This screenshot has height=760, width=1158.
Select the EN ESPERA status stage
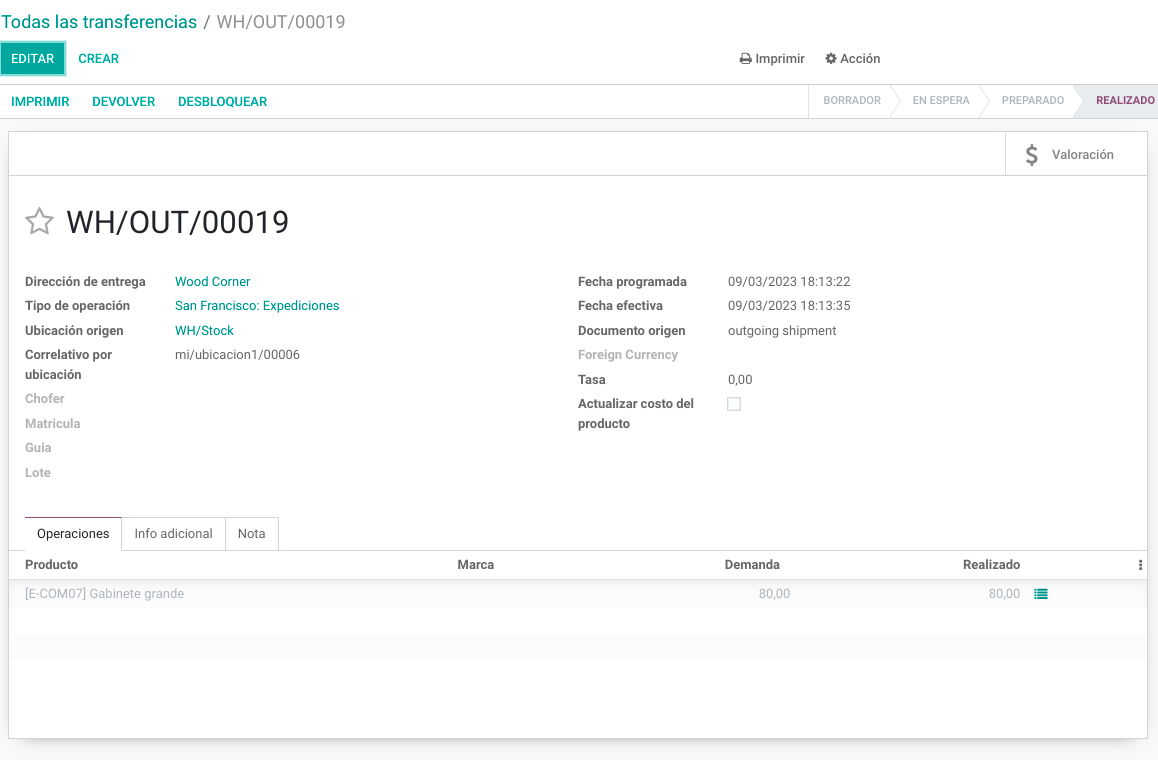click(x=941, y=100)
